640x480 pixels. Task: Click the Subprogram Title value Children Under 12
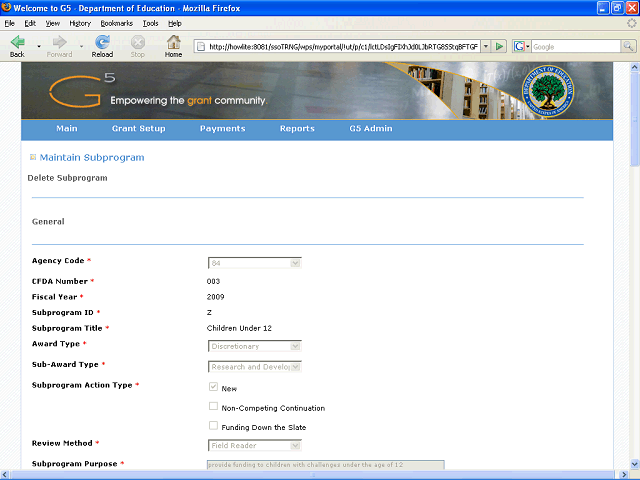[x=239, y=328]
